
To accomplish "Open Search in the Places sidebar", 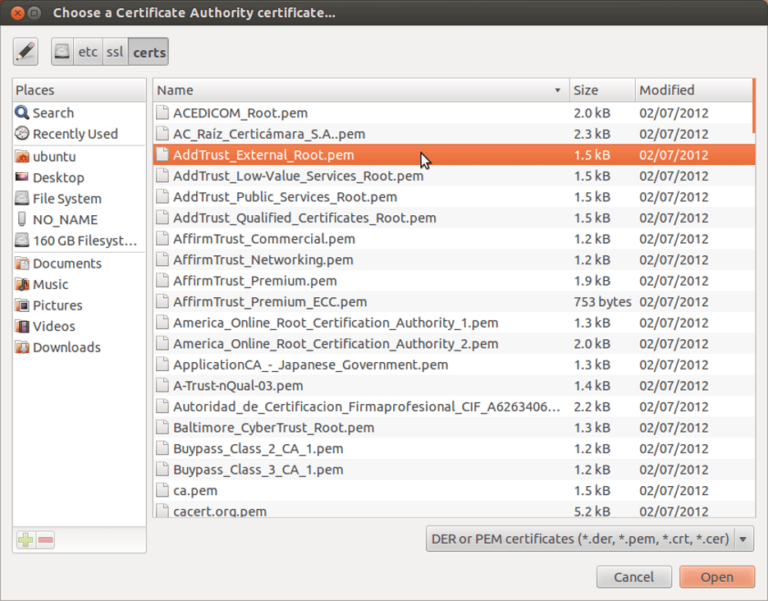I will (x=53, y=113).
